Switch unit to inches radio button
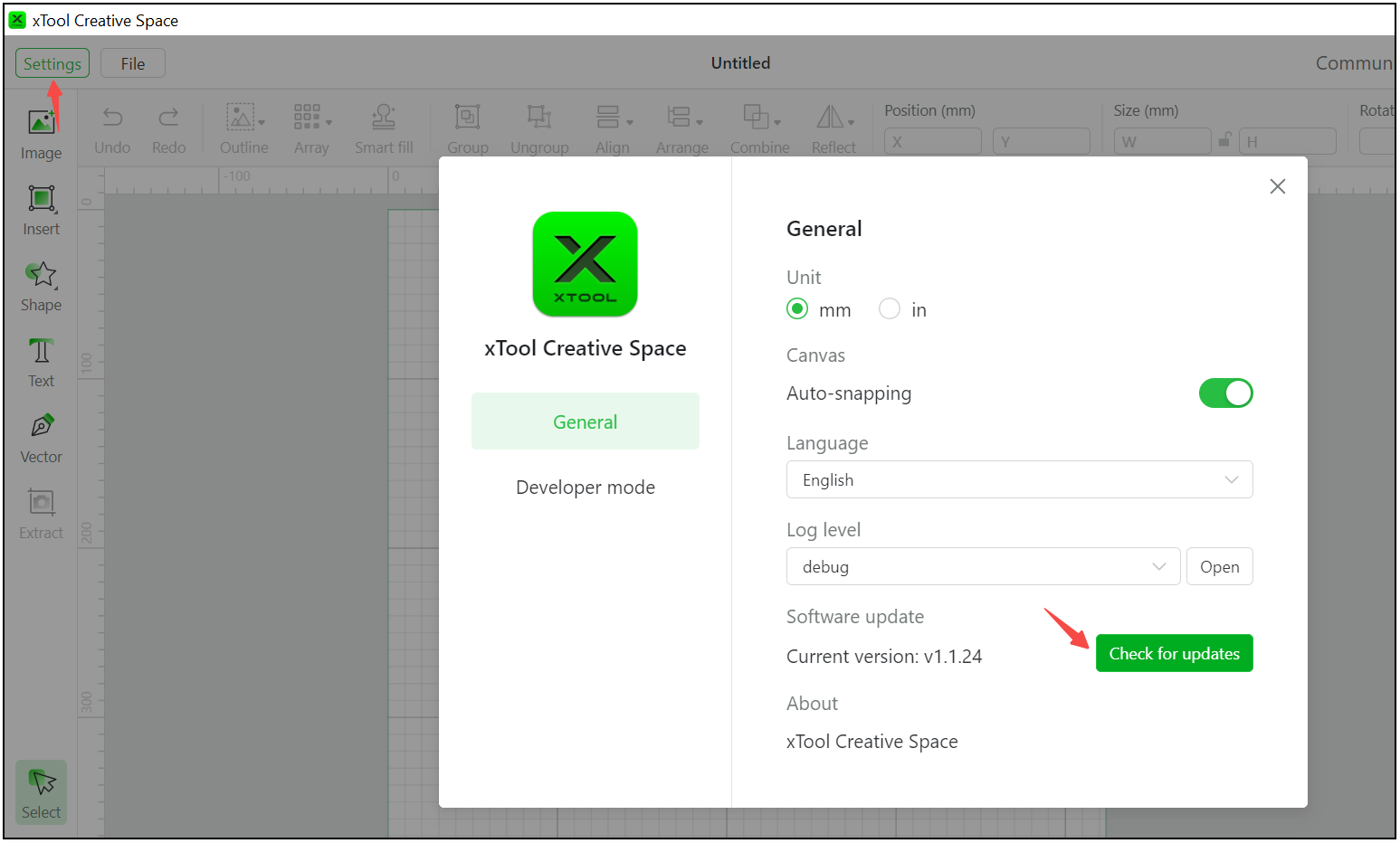The width and height of the screenshot is (1400, 843). click(x=890, y=309)
